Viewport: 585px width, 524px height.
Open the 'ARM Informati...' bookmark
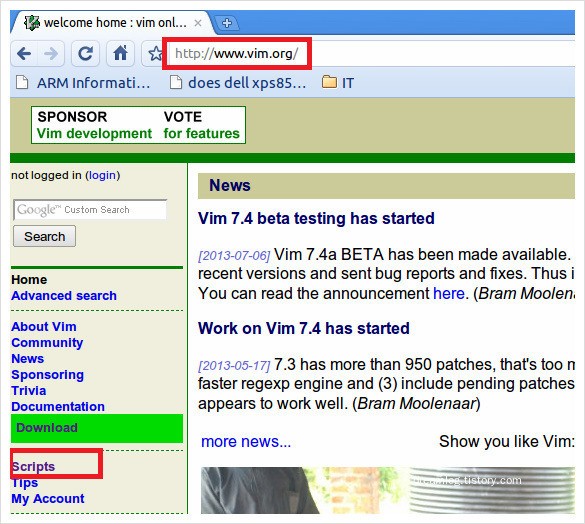click(83, 83)
